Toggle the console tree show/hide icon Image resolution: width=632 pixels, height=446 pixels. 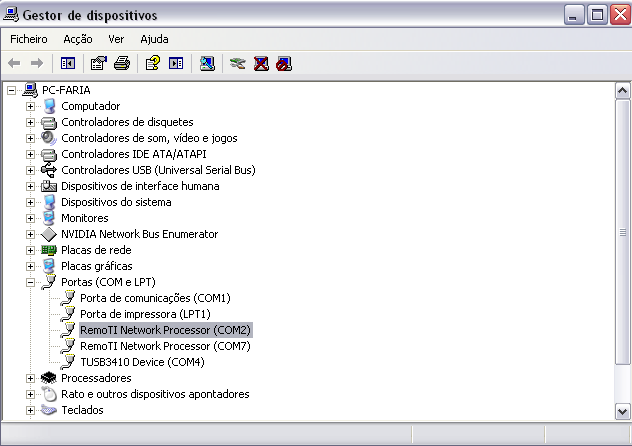click(x=68, y=63)
